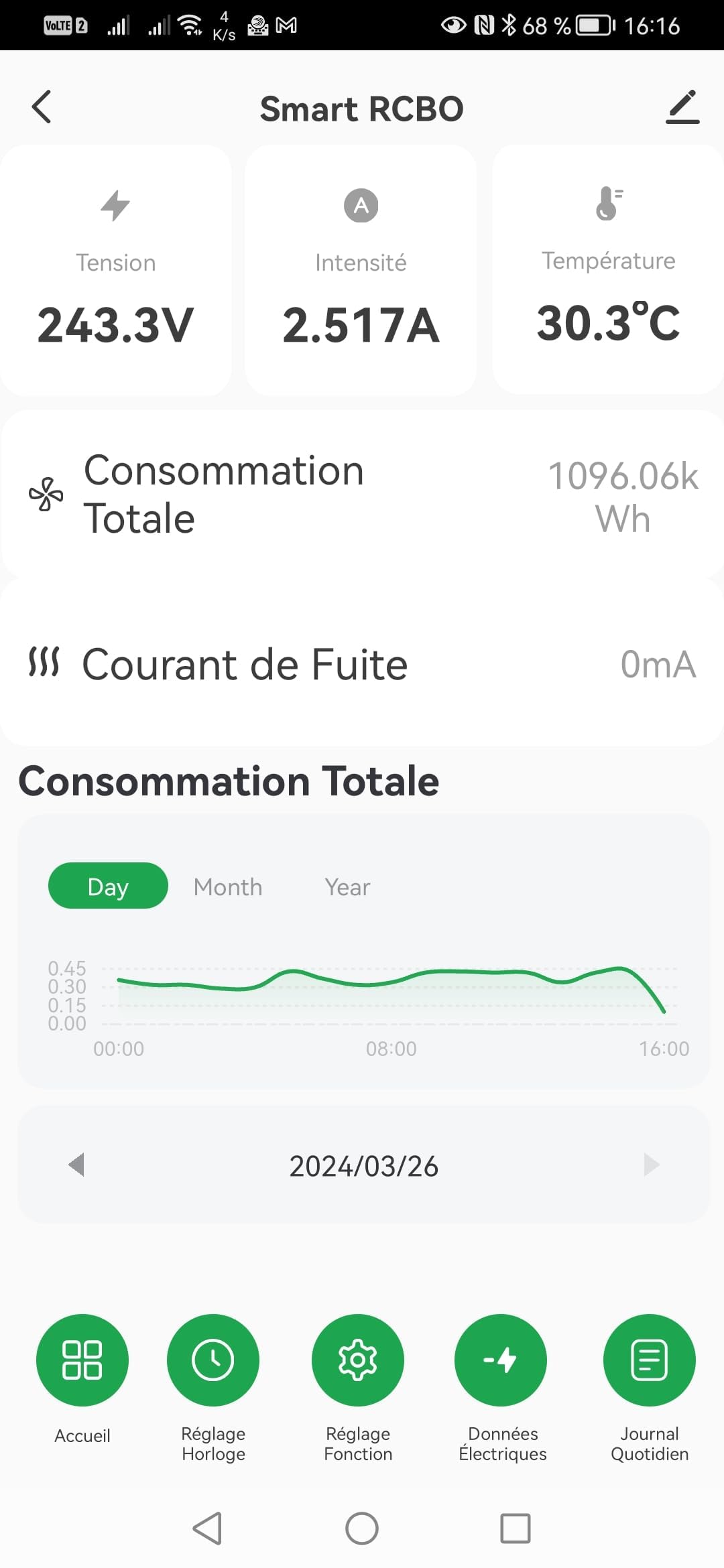
Task: Tap the thermometer Température icon
Action: (609, 204)
